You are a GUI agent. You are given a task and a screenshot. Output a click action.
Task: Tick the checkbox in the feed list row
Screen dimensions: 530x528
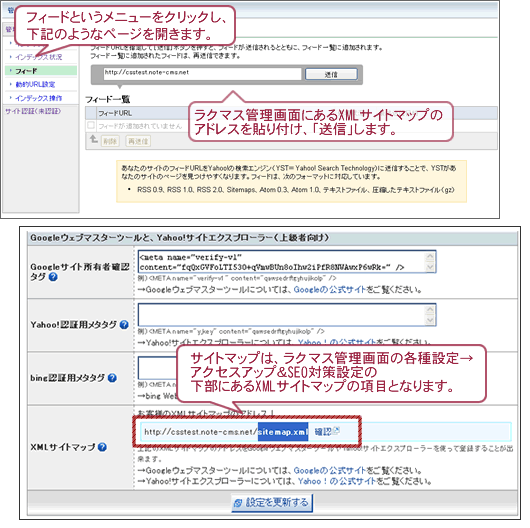point(91,125)
